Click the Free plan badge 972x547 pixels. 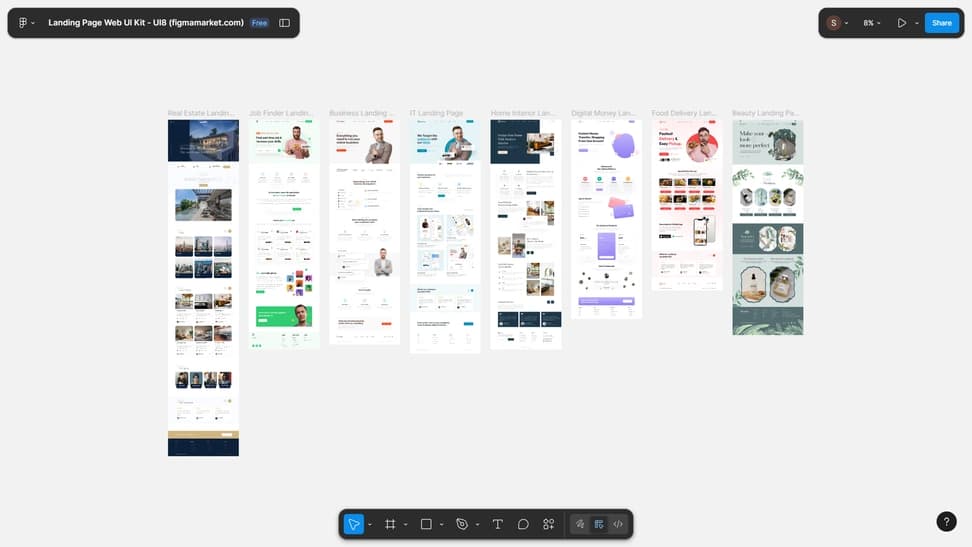259,23
